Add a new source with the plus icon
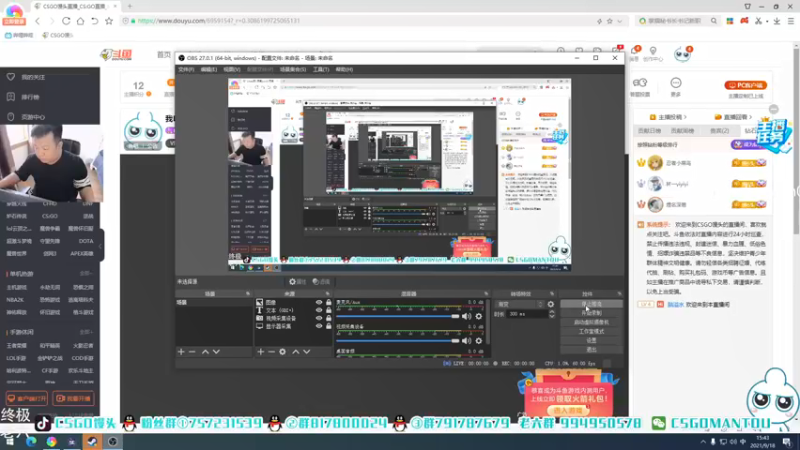 click(261, 352)
